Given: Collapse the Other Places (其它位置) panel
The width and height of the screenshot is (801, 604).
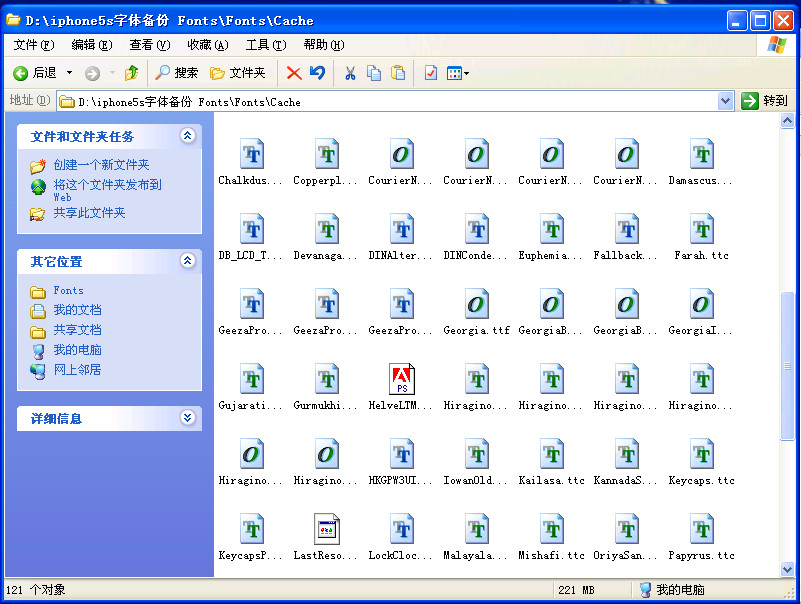Looking at the screenshot, I should coord(187,261).
